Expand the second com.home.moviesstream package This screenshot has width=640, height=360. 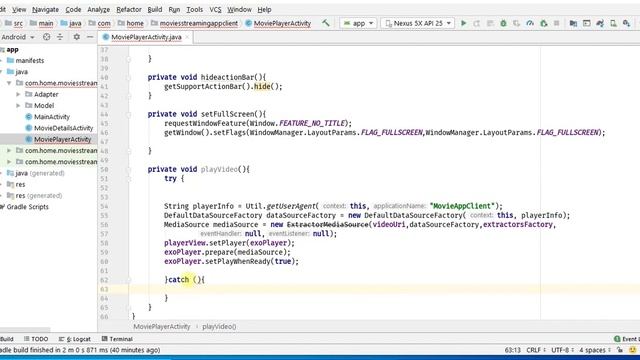9,151
